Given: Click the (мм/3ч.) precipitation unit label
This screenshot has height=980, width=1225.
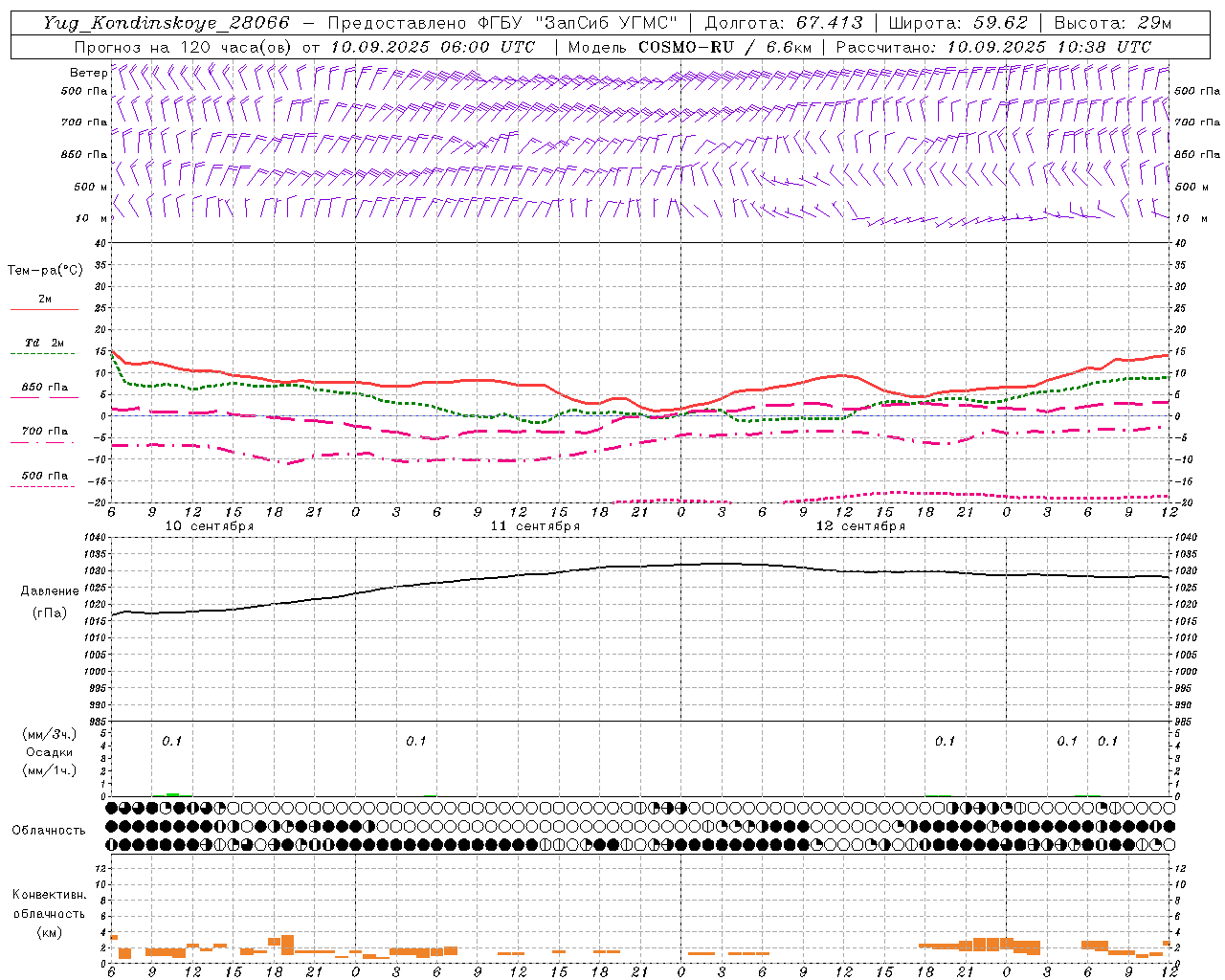Looking at the screenshot, I should click(x=50, y=735).
